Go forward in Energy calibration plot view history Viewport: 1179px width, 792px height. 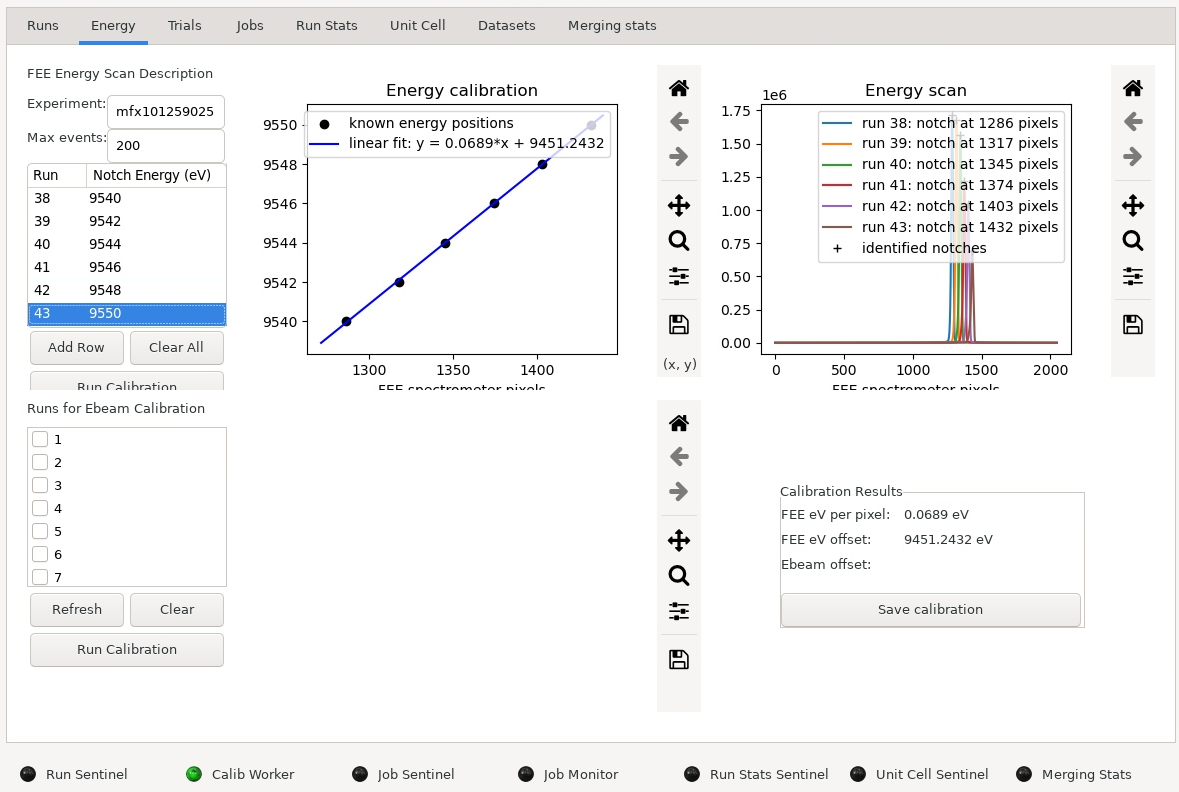pos(678,156)
